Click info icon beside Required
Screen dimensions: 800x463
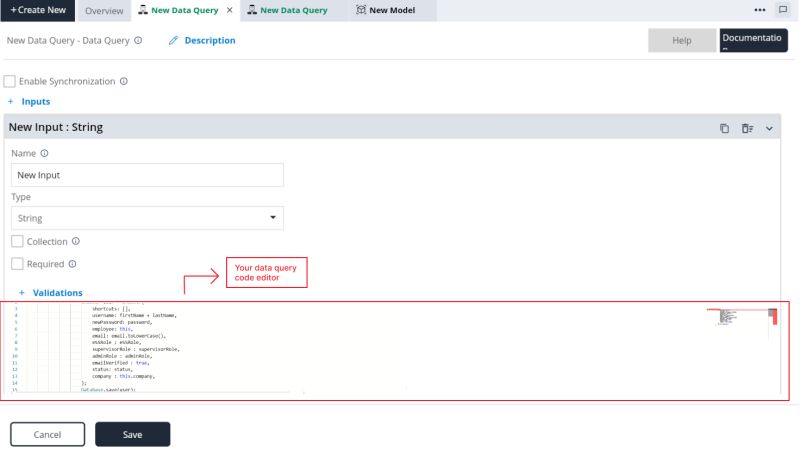pos(72,264)
